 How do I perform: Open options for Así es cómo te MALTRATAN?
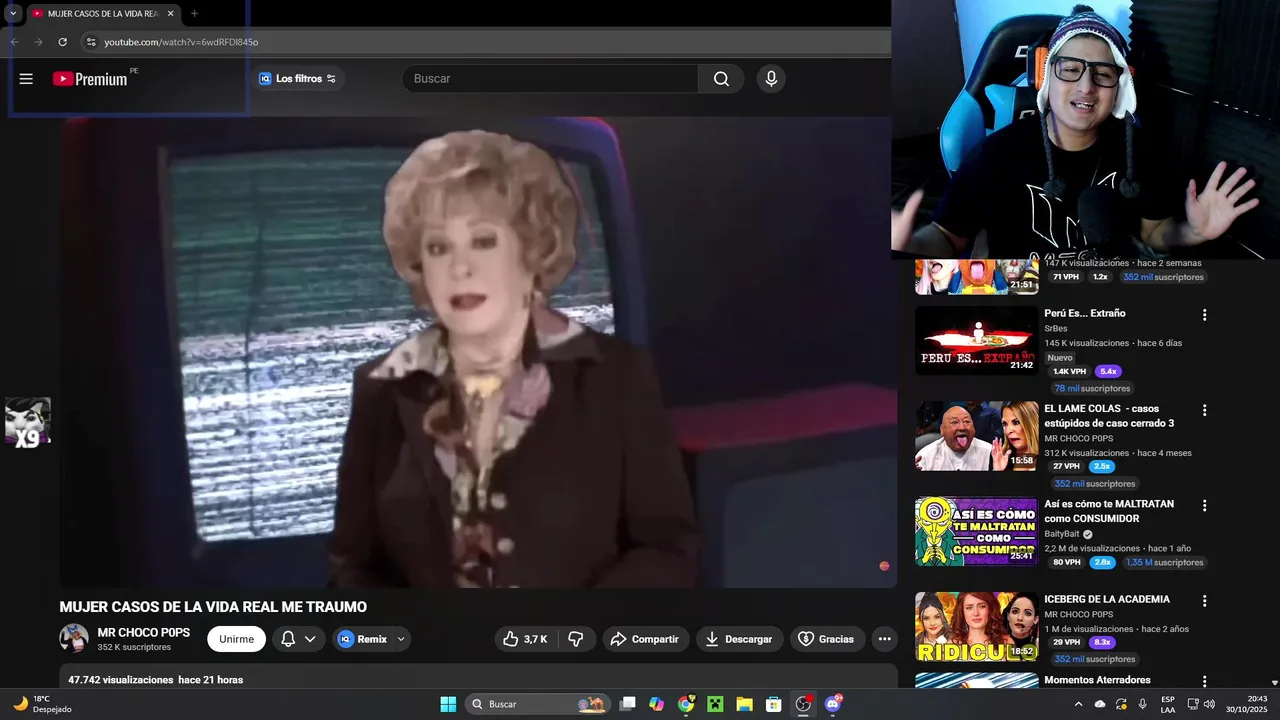tap(1204, 505)
